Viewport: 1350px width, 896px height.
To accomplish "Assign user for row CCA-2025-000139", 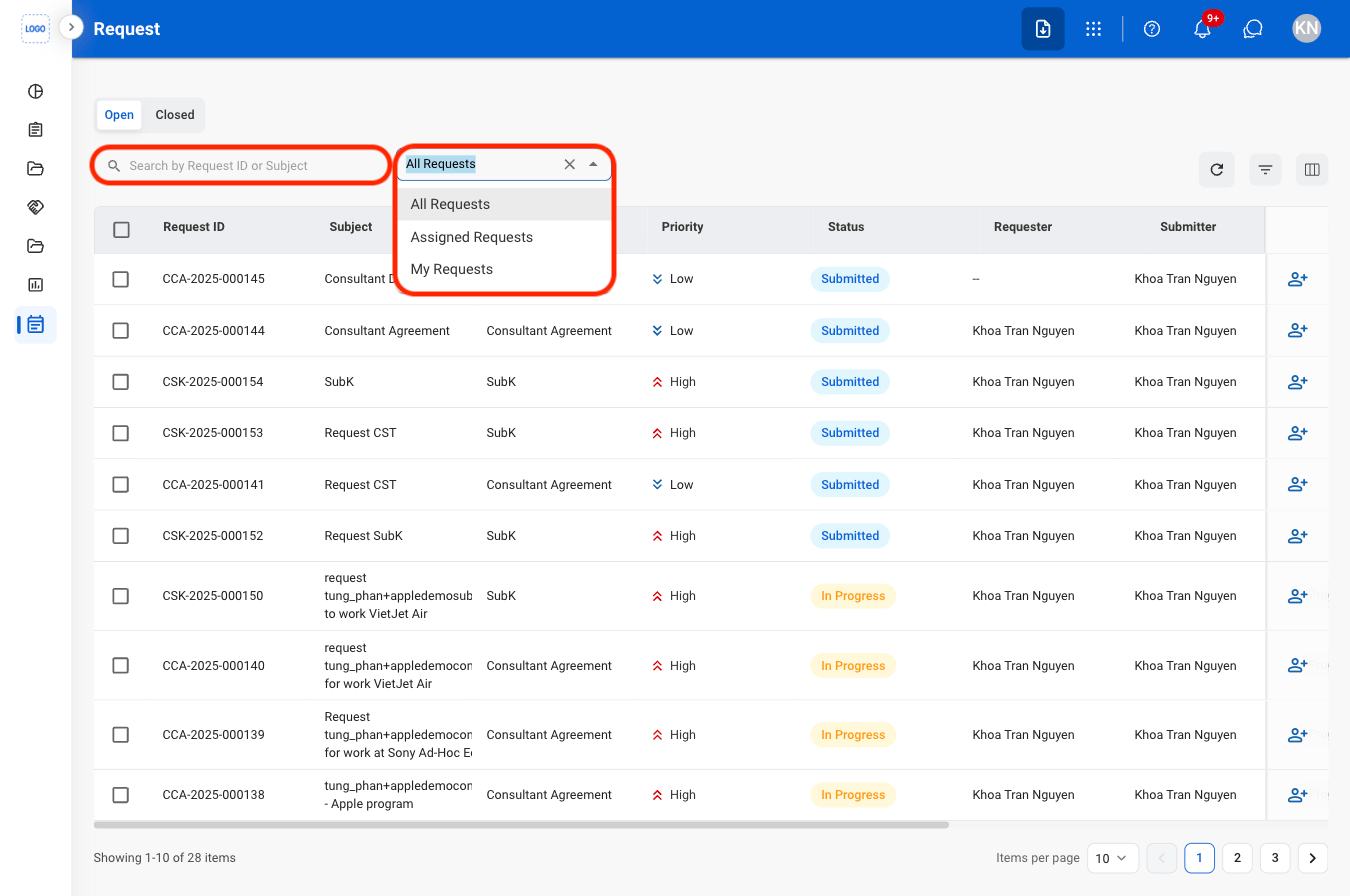I will coord(1298,735).
